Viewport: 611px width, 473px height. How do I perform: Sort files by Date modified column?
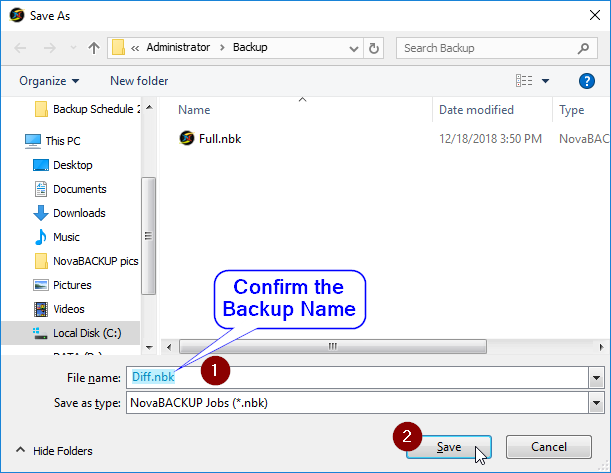476,110
